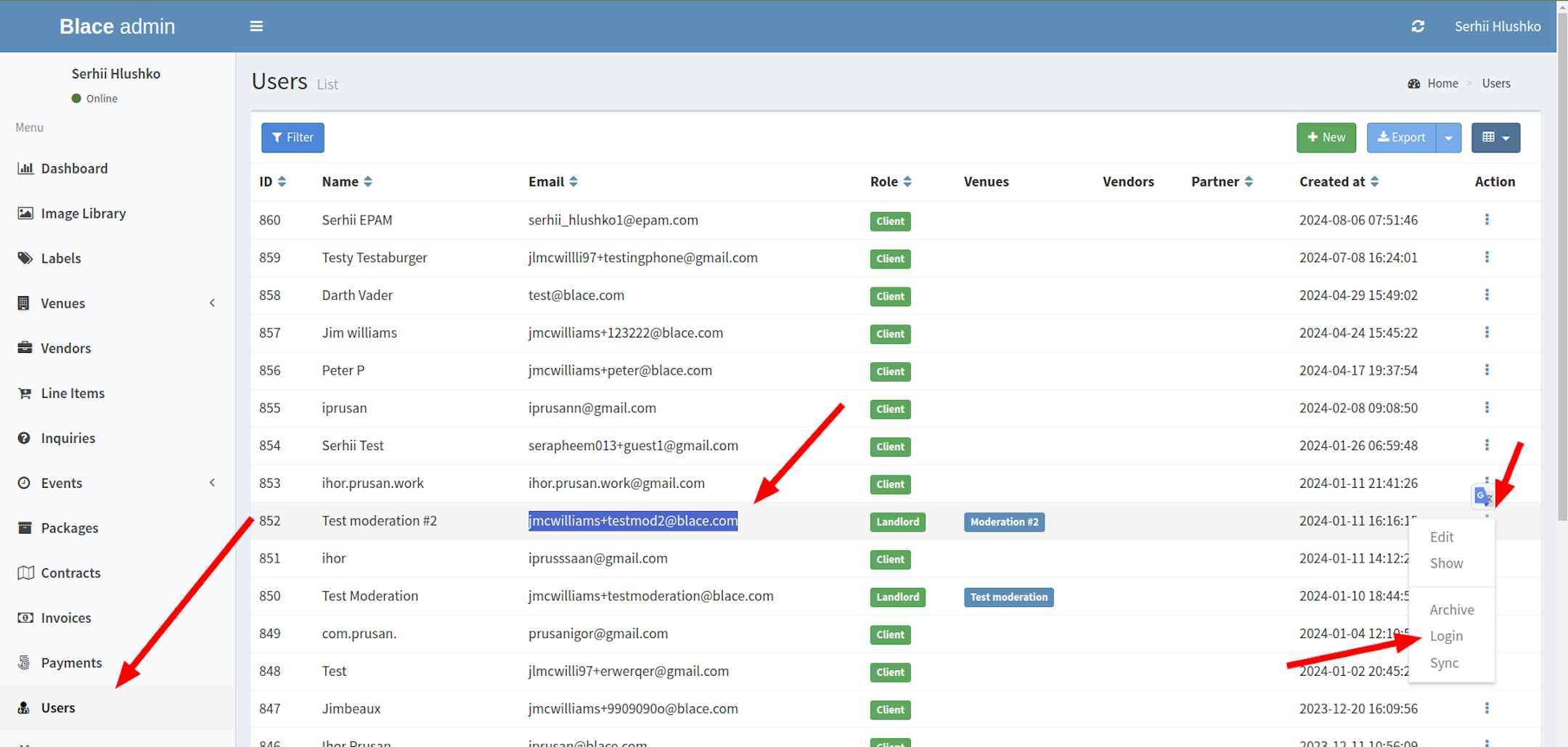The width and height of the screenshot is (1568, 747).
Task: Click the refresh icon in top bar
Action: [1418, 26]
